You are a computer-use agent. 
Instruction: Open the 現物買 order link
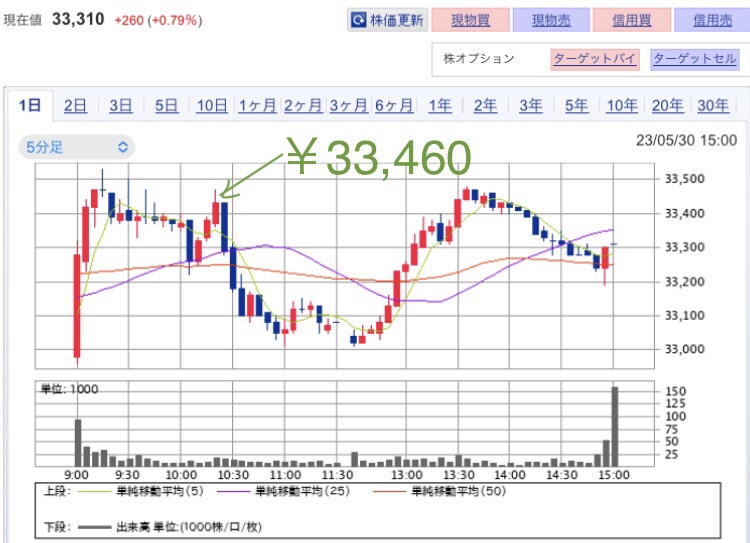point(470,20)
